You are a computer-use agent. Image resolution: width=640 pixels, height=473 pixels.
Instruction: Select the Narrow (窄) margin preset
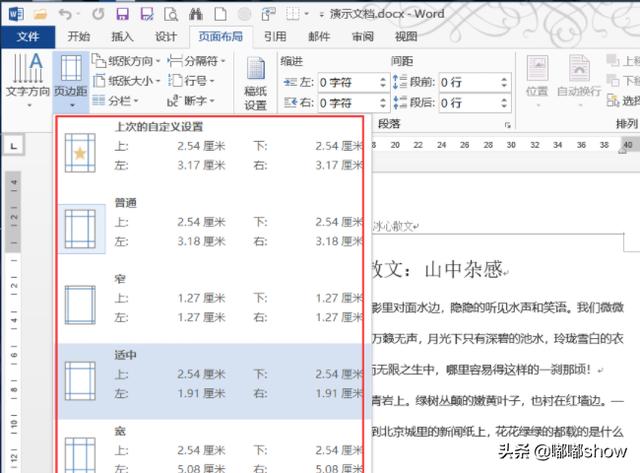click(210, 304)
